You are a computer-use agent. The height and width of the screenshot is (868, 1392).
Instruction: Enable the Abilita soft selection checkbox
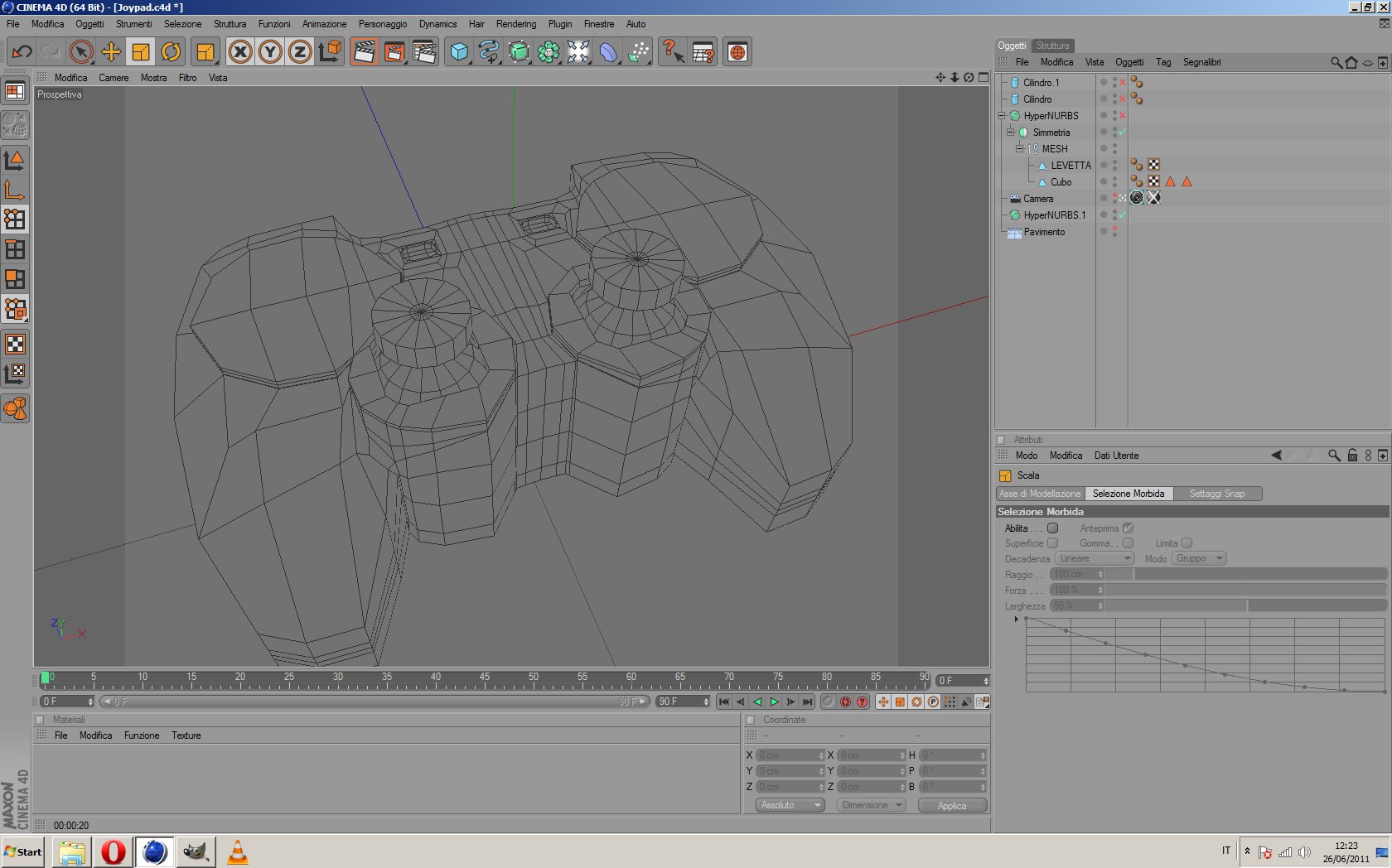point(1052,528)
